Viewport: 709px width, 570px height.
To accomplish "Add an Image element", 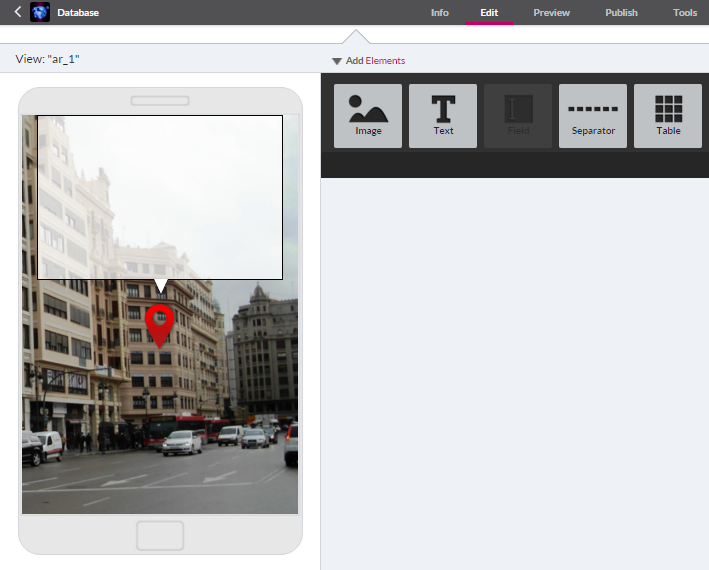I will point(368,116).
